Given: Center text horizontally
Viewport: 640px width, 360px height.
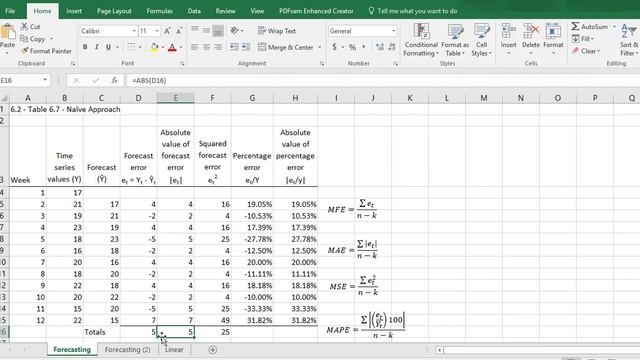Looking at the screenshot, I should [207, 47].
